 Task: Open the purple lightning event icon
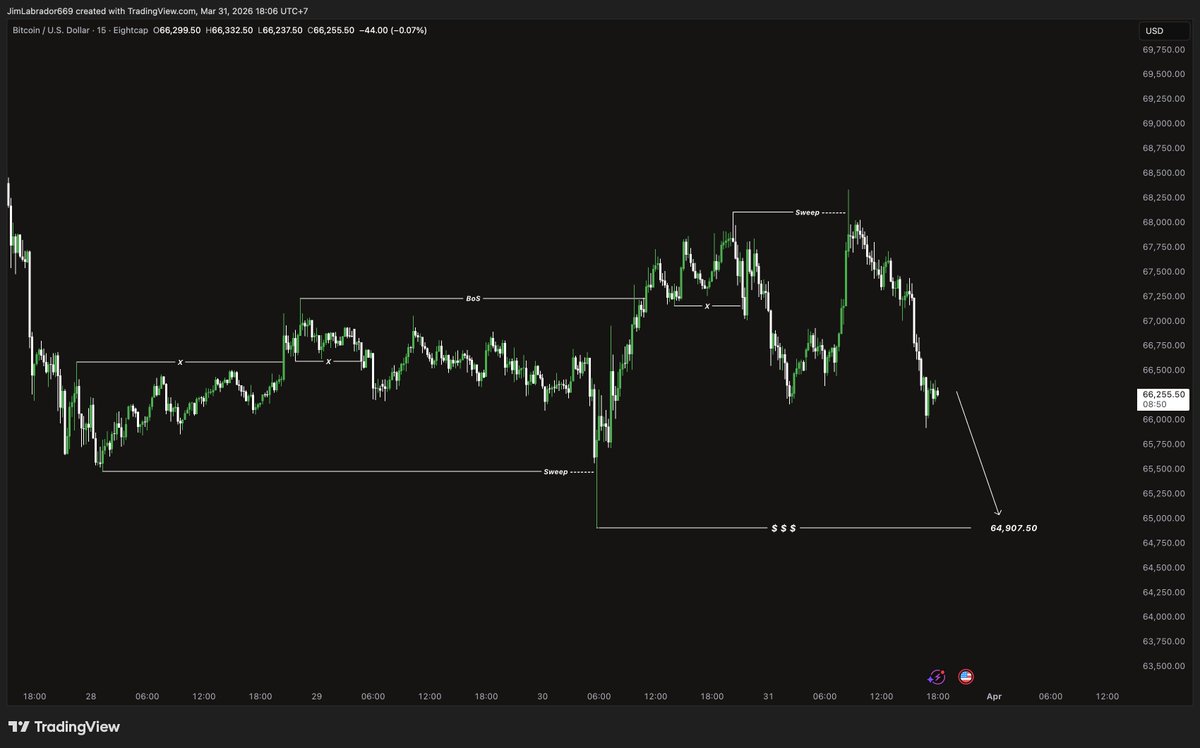pyautogui.click(x=937, y=677)
